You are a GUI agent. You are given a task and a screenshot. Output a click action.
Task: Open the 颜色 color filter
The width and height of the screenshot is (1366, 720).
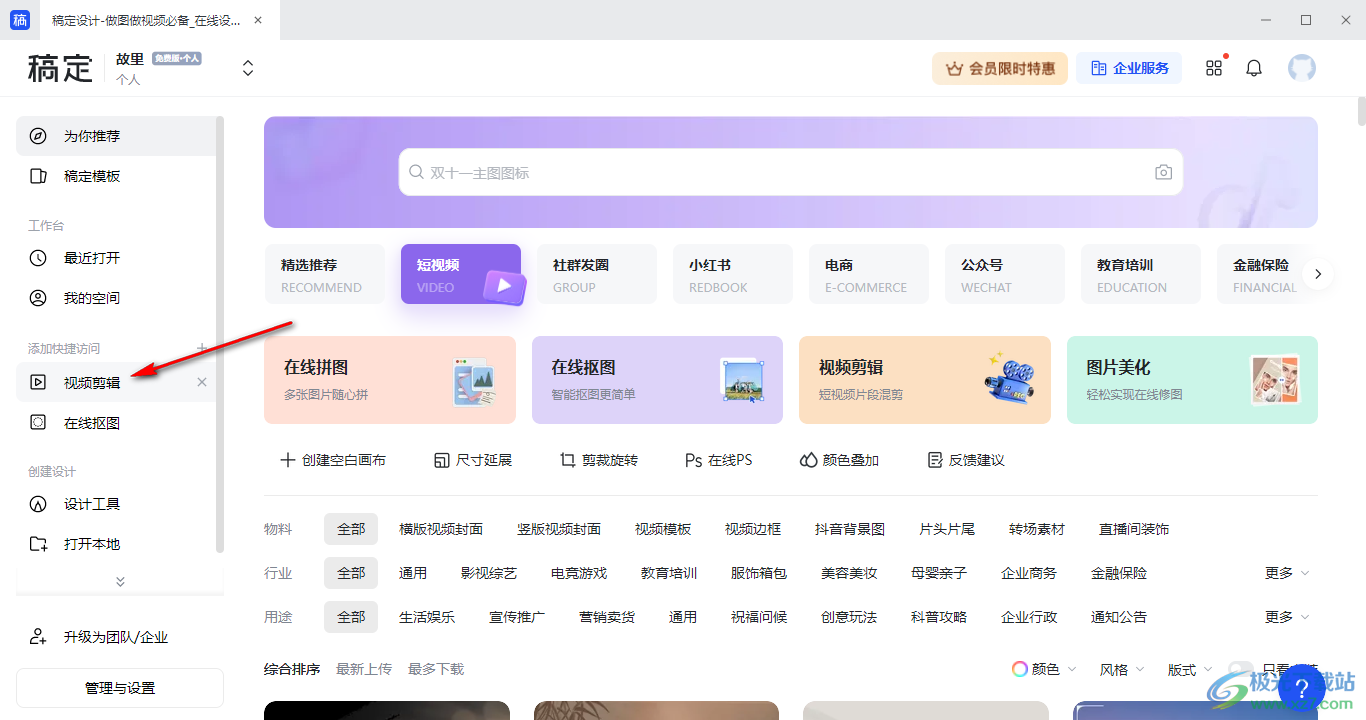pyautogui.click(x=1044, y=669)
